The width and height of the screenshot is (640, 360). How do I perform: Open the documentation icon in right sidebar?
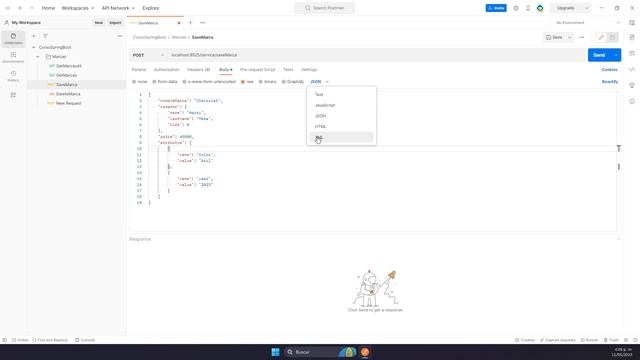632,37
